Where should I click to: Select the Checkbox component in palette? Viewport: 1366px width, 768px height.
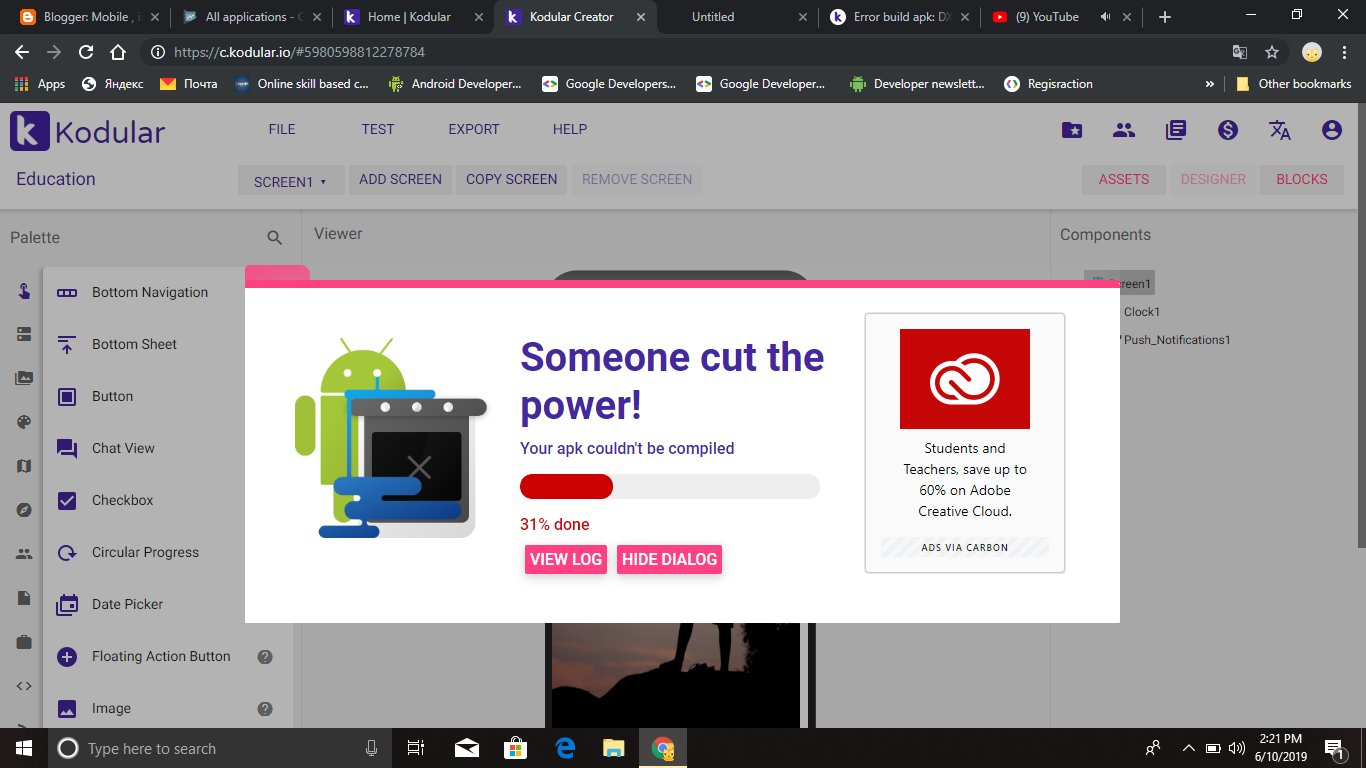point(122,501)
